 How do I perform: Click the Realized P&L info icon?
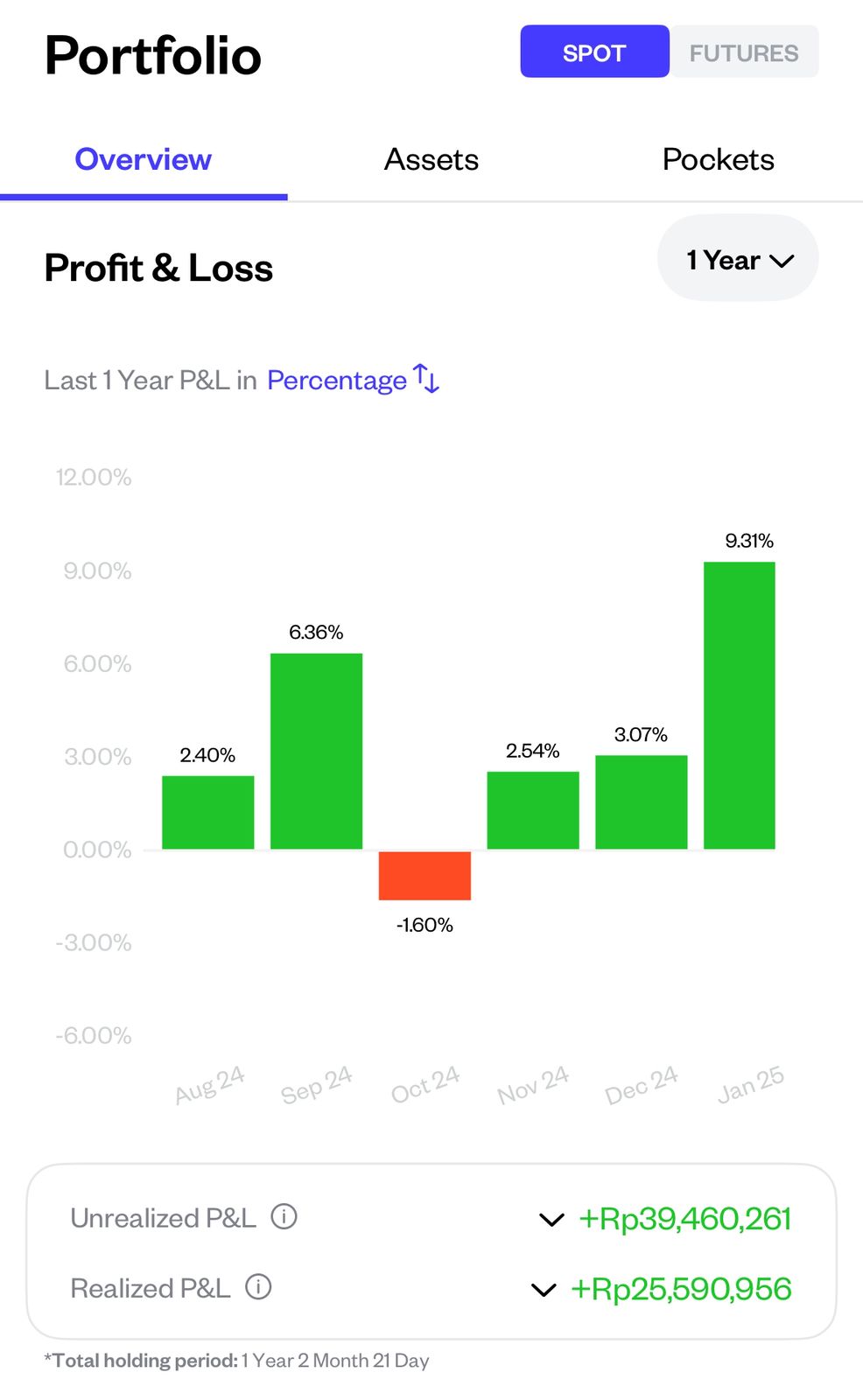(258, 1287)
